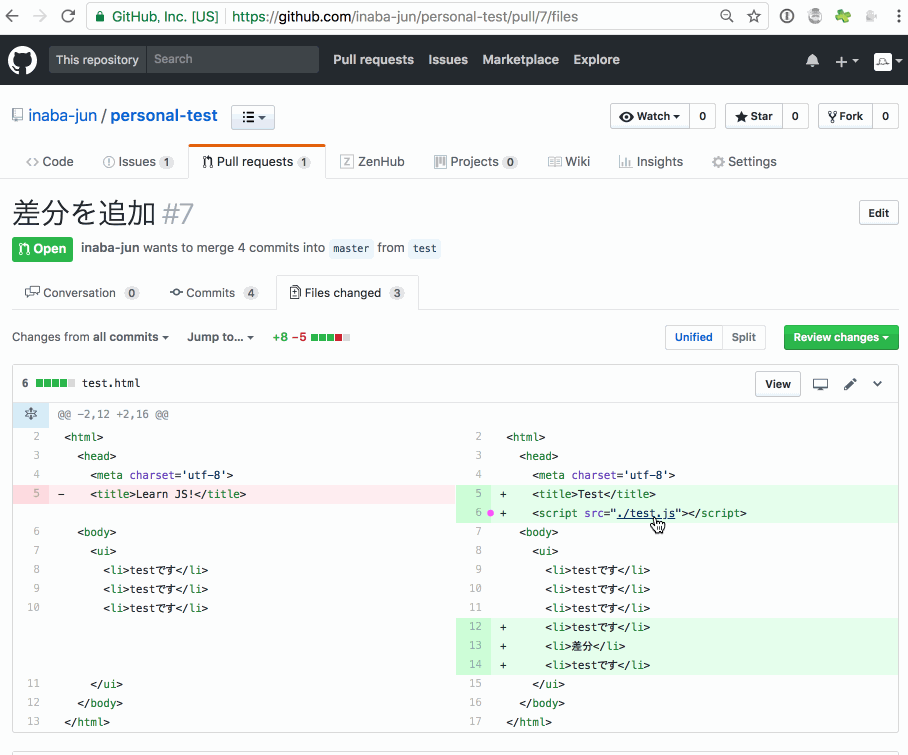
Task: Open personal-test repository link
Action: point(164,116)
